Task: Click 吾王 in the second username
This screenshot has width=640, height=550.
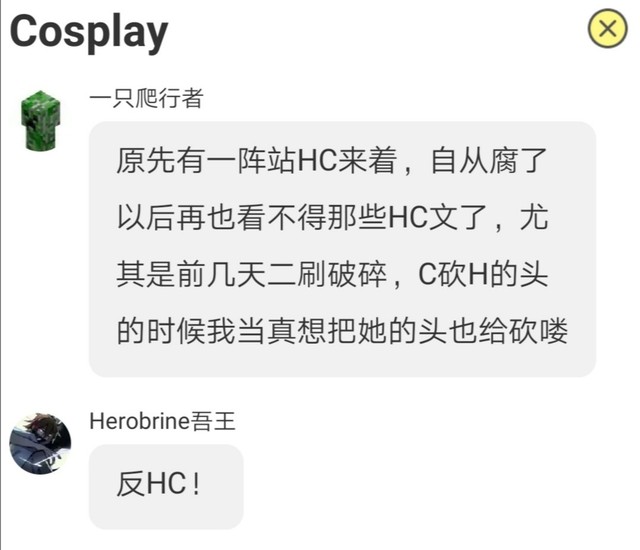Action: coord(213,421)
